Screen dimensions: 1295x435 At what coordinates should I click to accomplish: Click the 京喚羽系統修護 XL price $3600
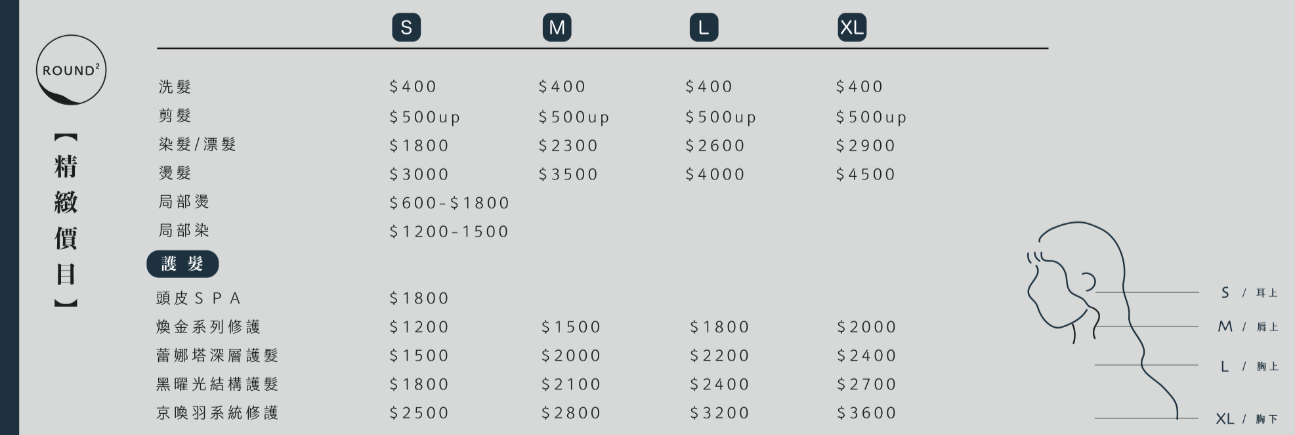(866, 413)
